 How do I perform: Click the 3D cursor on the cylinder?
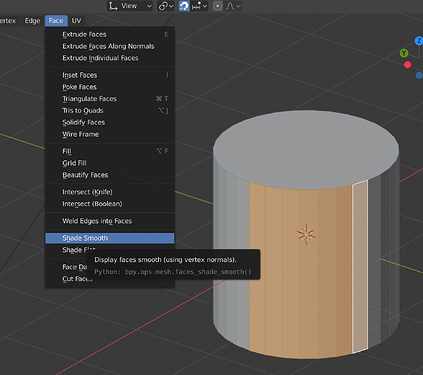pyautogui.click(x=306, y=234)
